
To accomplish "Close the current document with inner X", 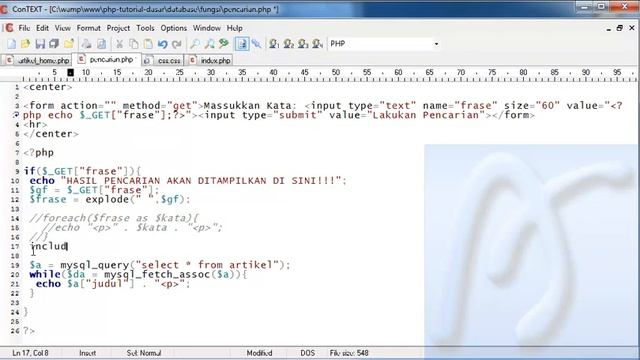I will click(x=631, y=28).
